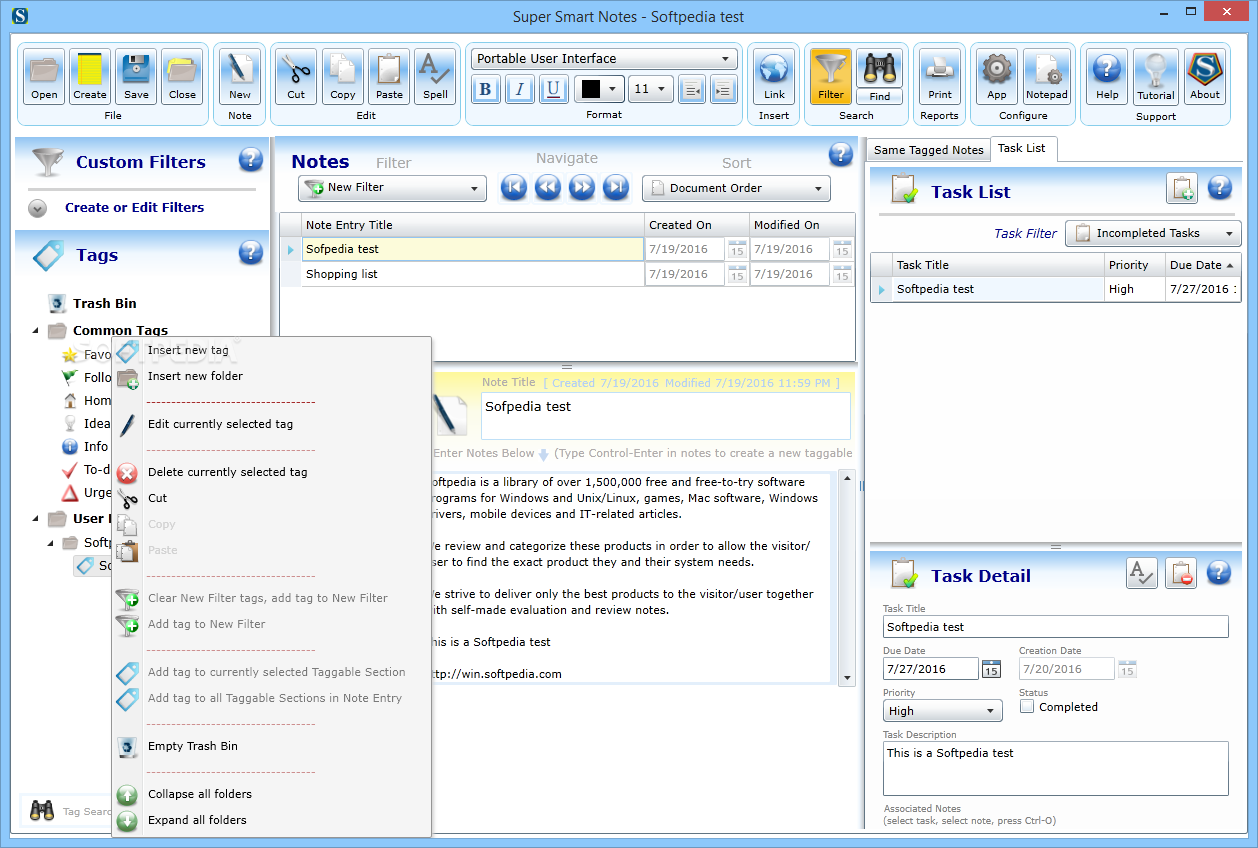Switch to the Task List tab
Image resolution: width=1258 pixels, height=848 pixels.
[x=1022, y=148]
